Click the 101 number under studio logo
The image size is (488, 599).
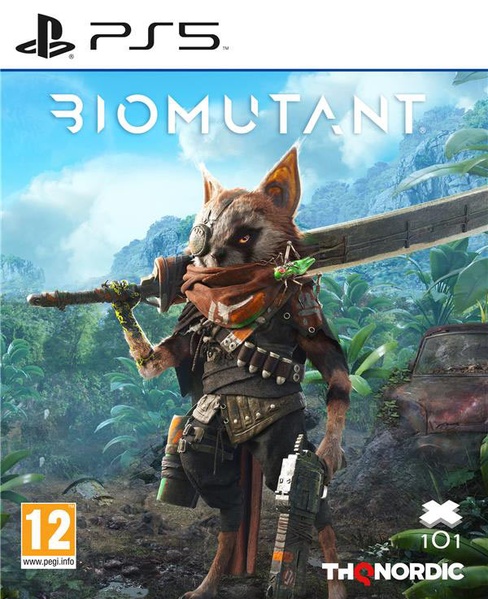tap(441, 541)
